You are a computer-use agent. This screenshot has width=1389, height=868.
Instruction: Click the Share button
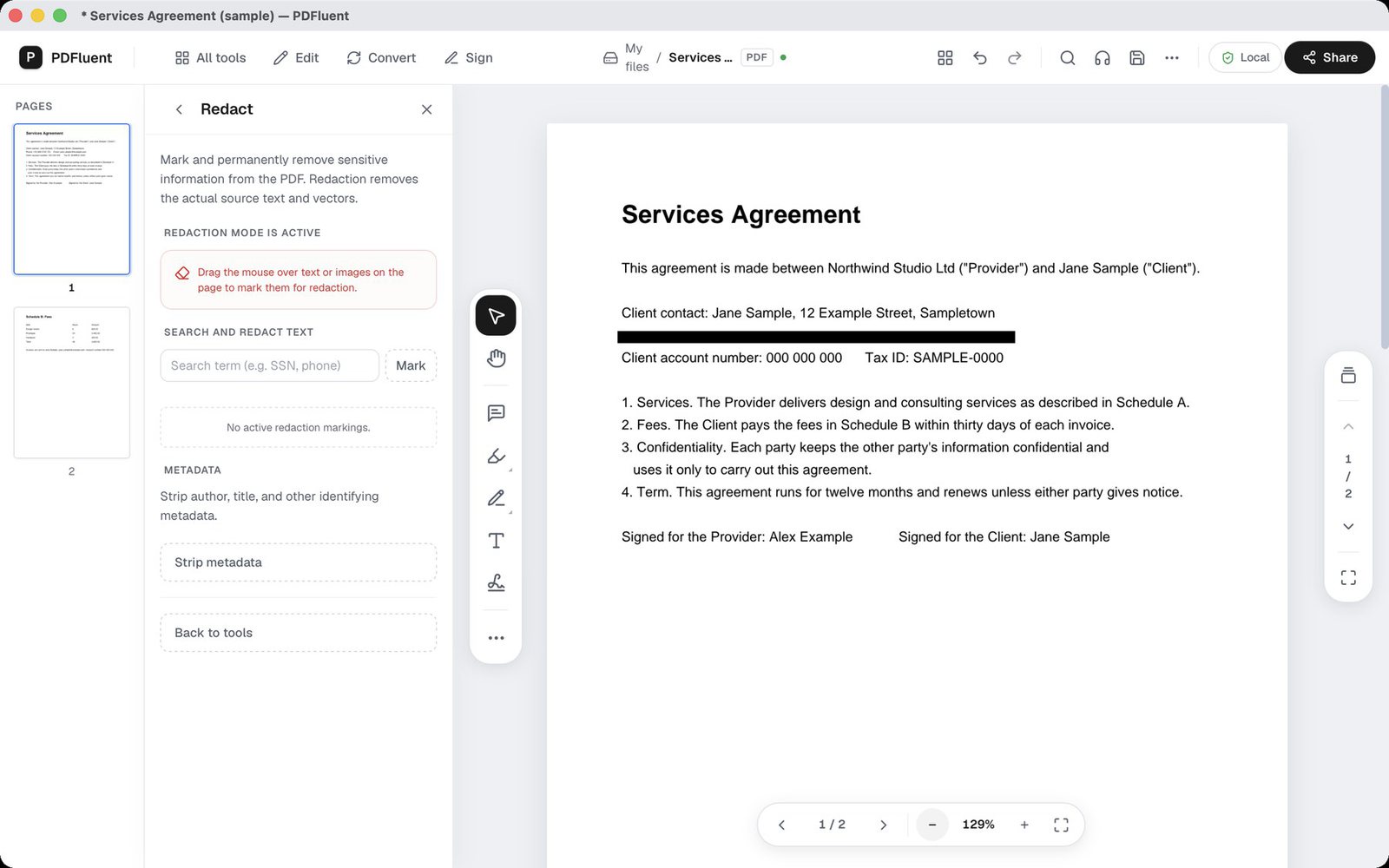tap(1329, 57)
